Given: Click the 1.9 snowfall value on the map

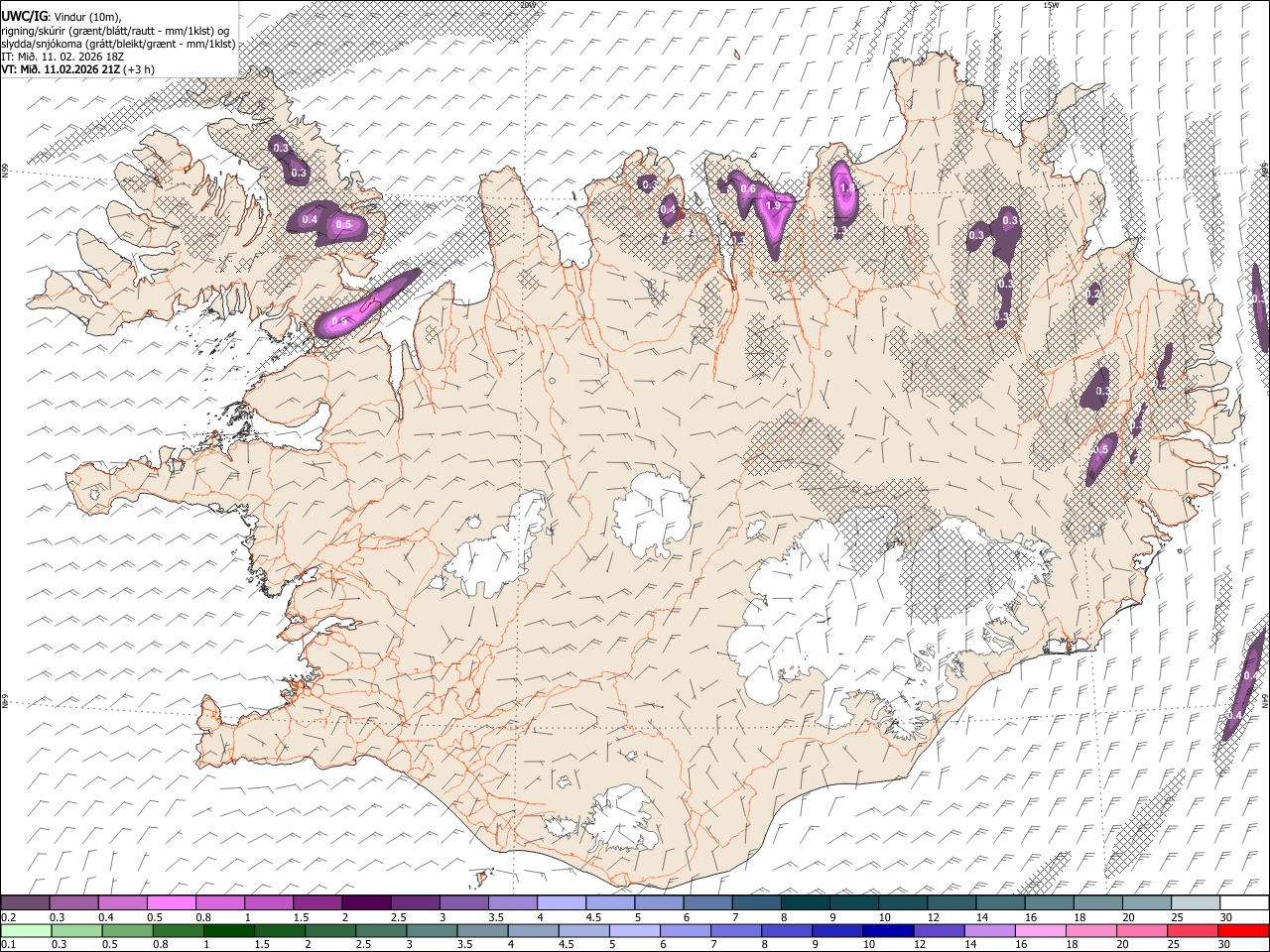Looking at the screenshot, I should point(775,205).
